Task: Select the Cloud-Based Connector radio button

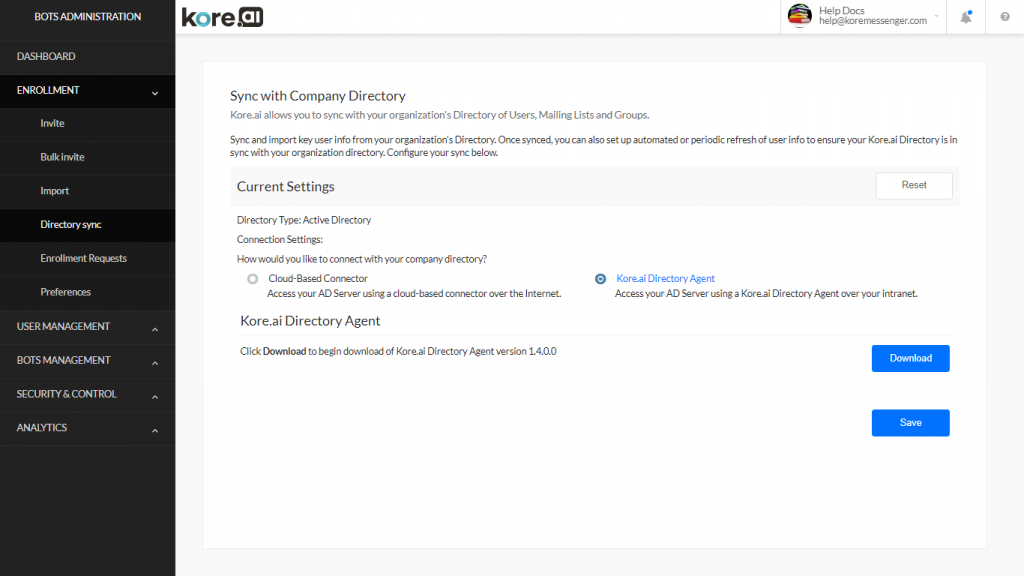Action: [x=252, y=279]
